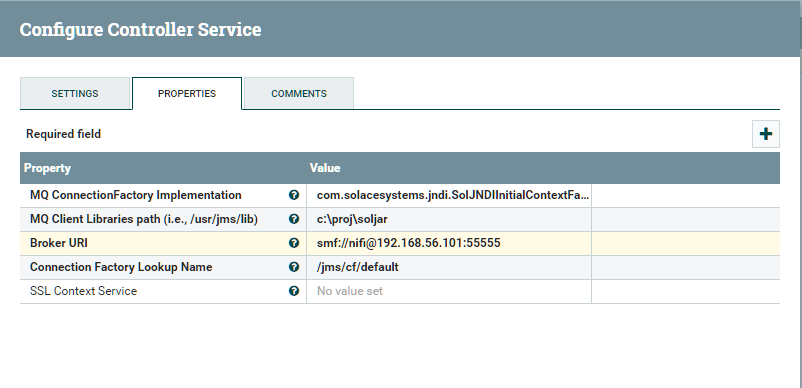Select the Properties tab
802x388 pixels.
[x=187, y=94]
